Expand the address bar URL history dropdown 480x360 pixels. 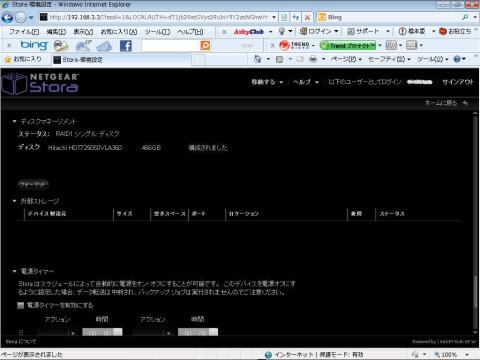(274, 17)
